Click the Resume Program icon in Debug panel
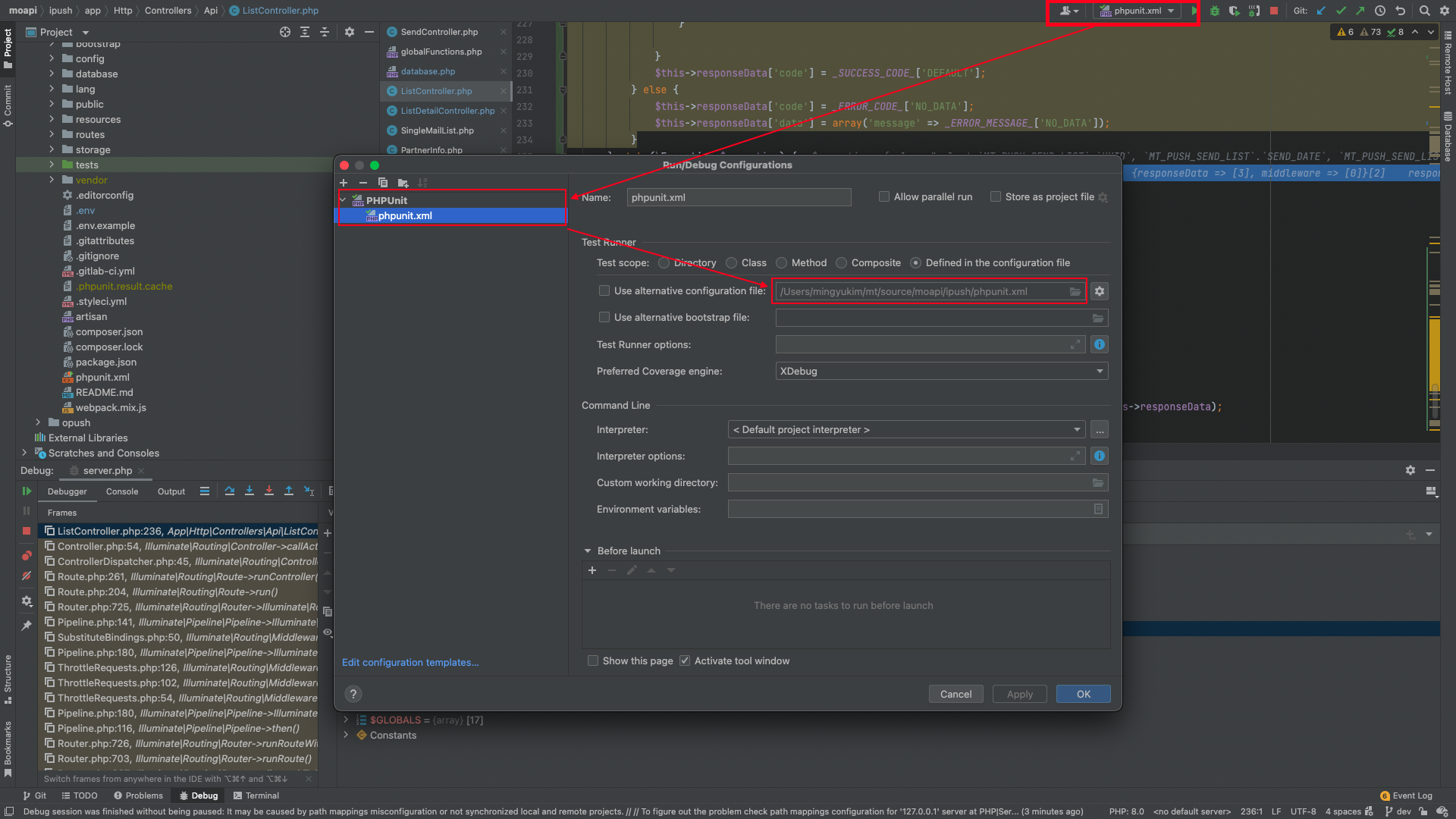This screenshot has height=819, width=1456. click(x=27, y=491)
